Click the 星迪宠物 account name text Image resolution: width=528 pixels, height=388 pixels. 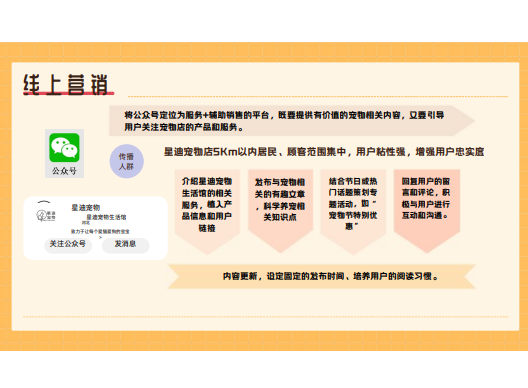point(86,207)
